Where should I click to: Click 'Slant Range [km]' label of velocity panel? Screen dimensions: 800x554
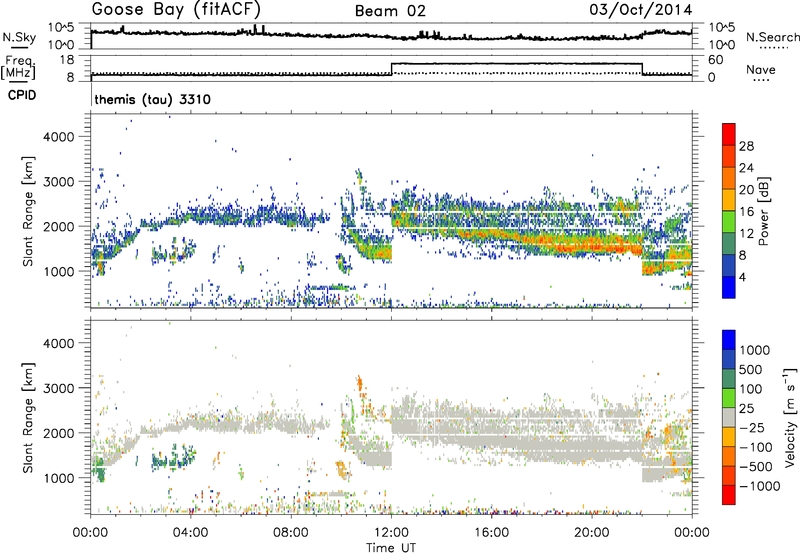coord(28,417)
